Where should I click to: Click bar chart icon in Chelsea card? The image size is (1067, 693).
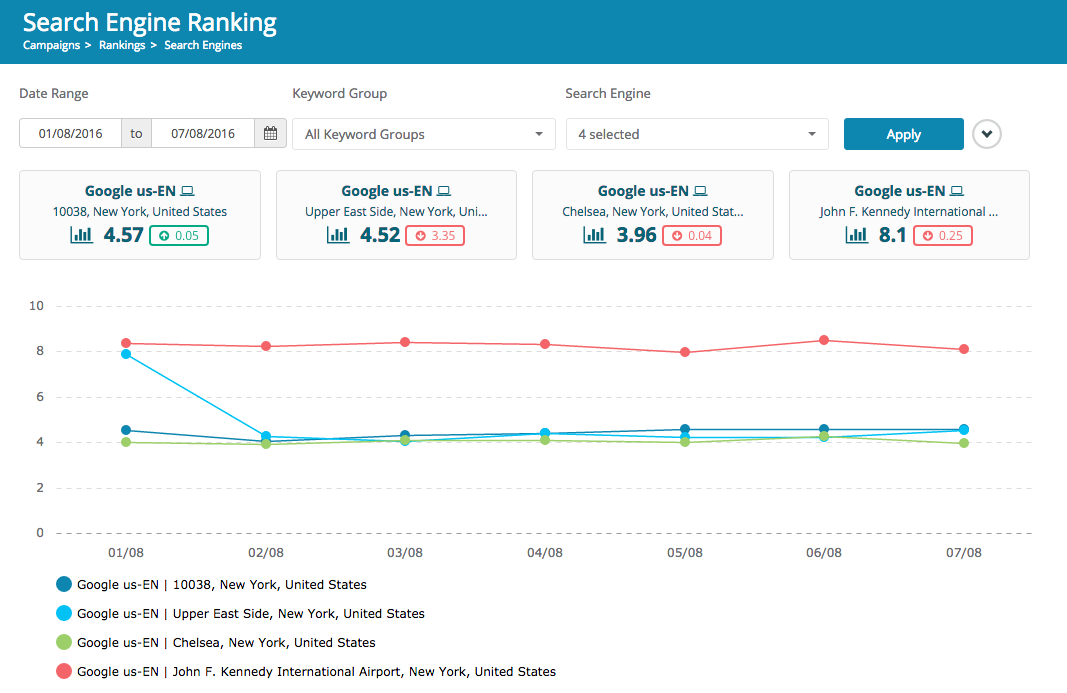pyautogui.click(x=594, y=235)
